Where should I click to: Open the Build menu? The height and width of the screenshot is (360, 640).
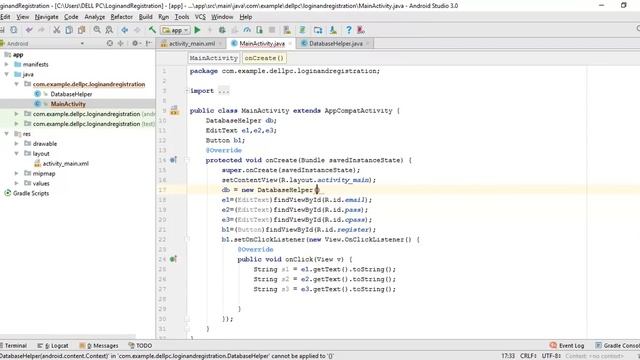[x=145, y=17]
